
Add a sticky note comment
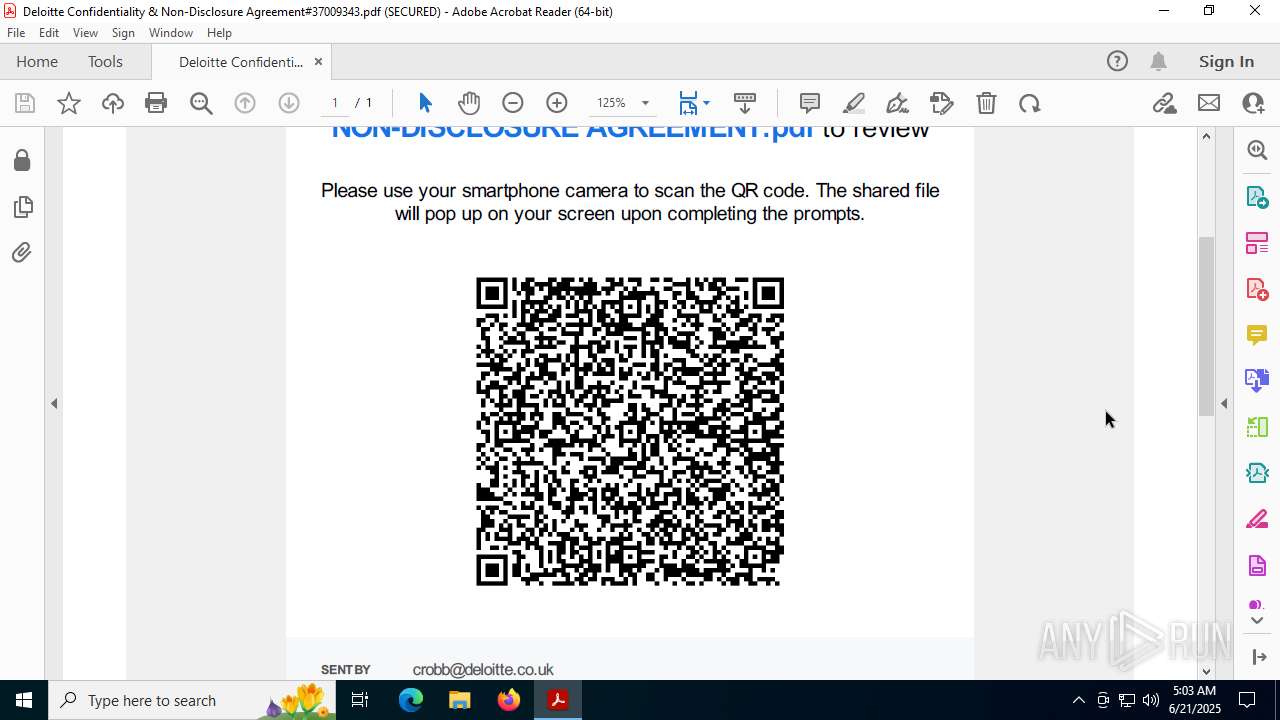click(x=810, y=103)
